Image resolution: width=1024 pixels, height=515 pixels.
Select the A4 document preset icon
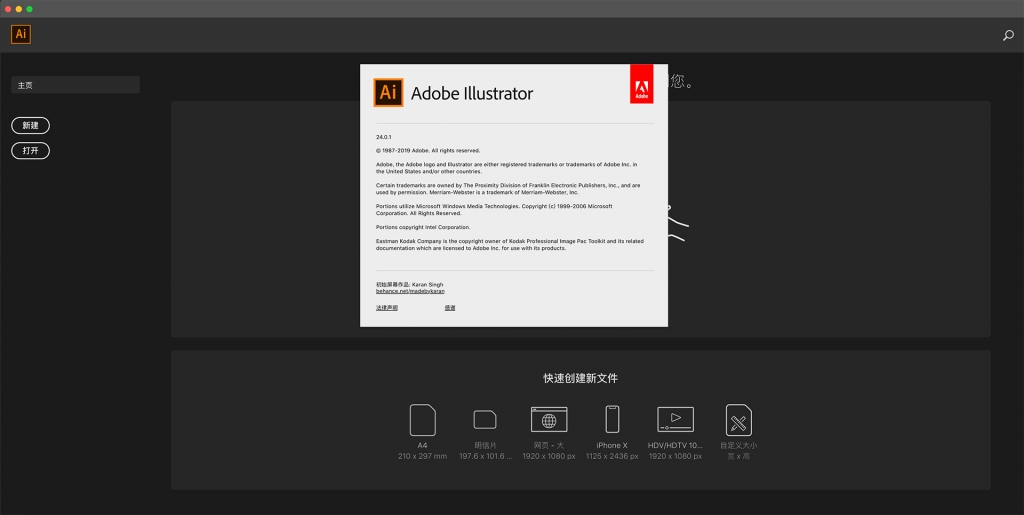click(x=423, y=420)
